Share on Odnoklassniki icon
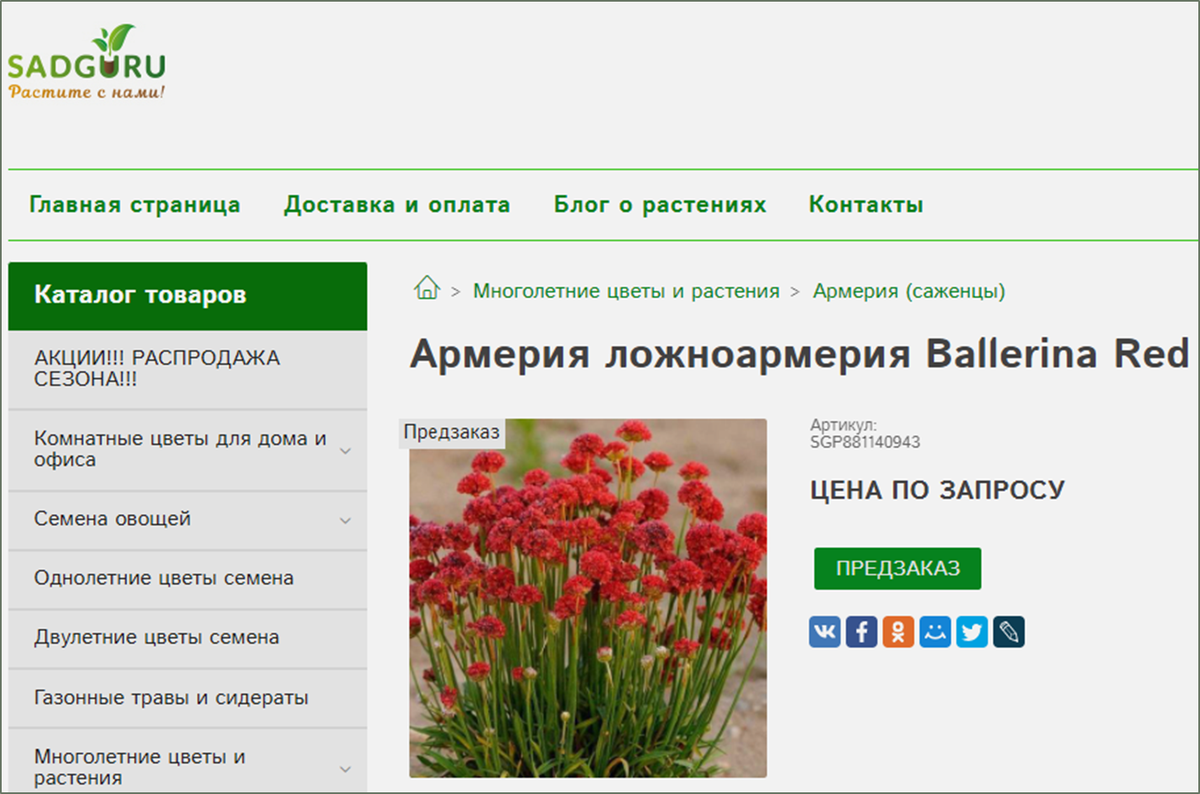This screenshot has height=794, width=1200. coord(898,632)
